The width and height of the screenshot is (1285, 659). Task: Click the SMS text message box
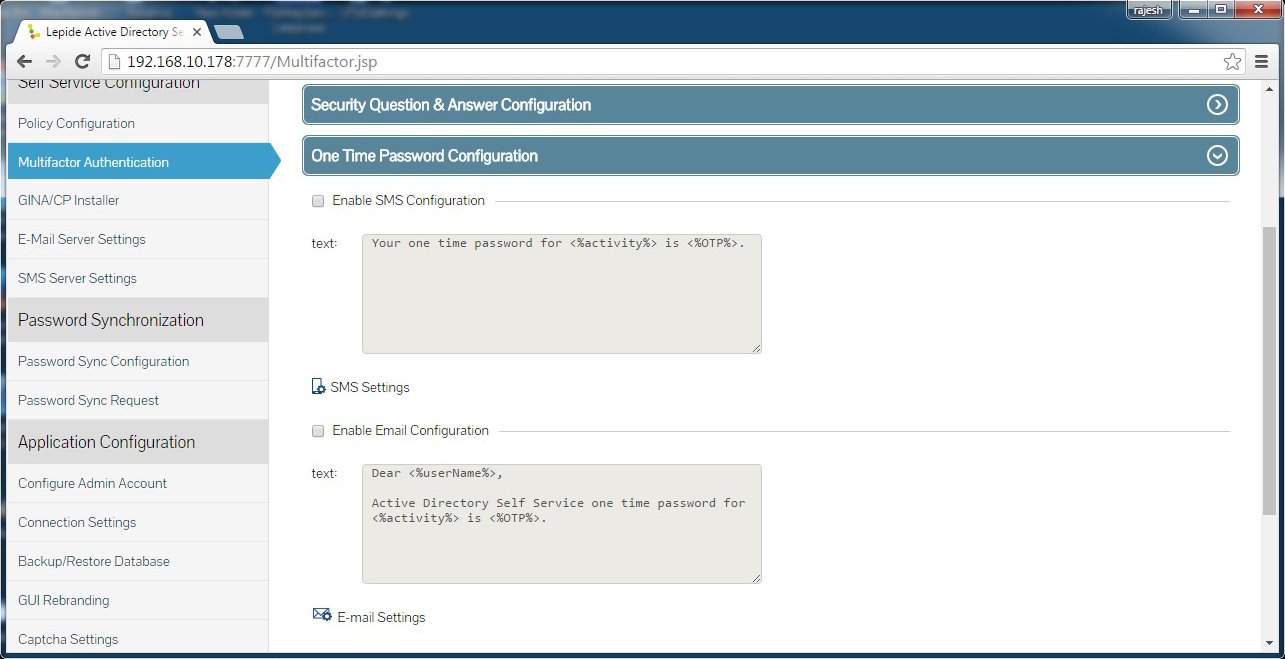[x=561, y=293]
